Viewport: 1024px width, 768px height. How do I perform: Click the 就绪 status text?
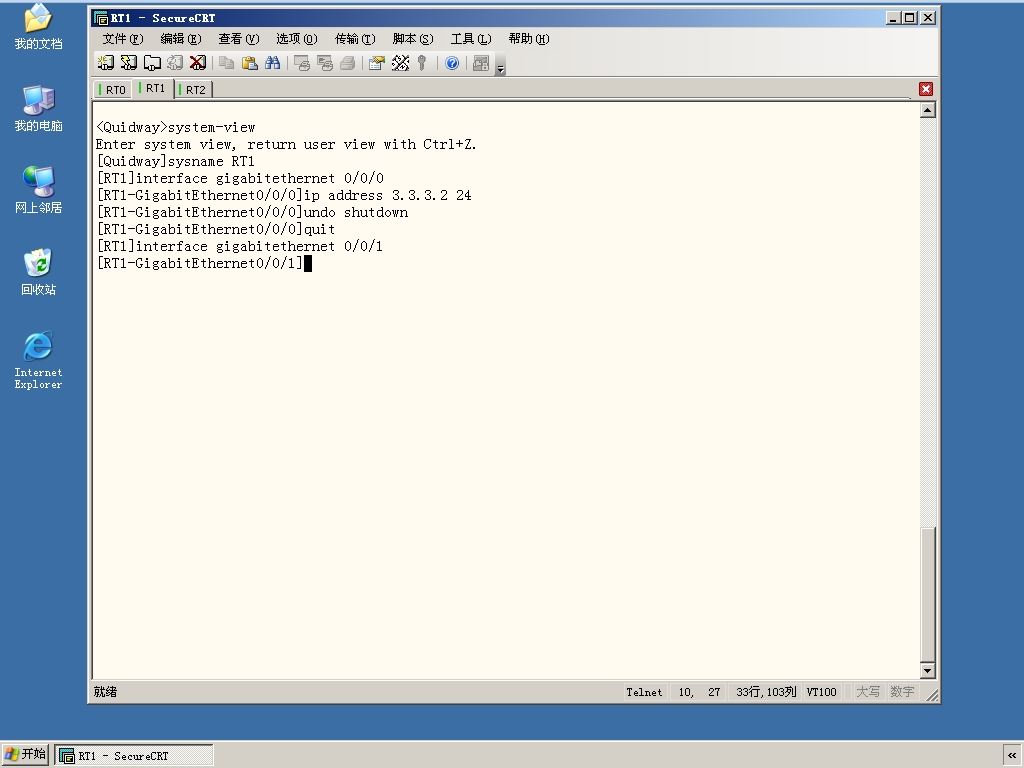105,692
